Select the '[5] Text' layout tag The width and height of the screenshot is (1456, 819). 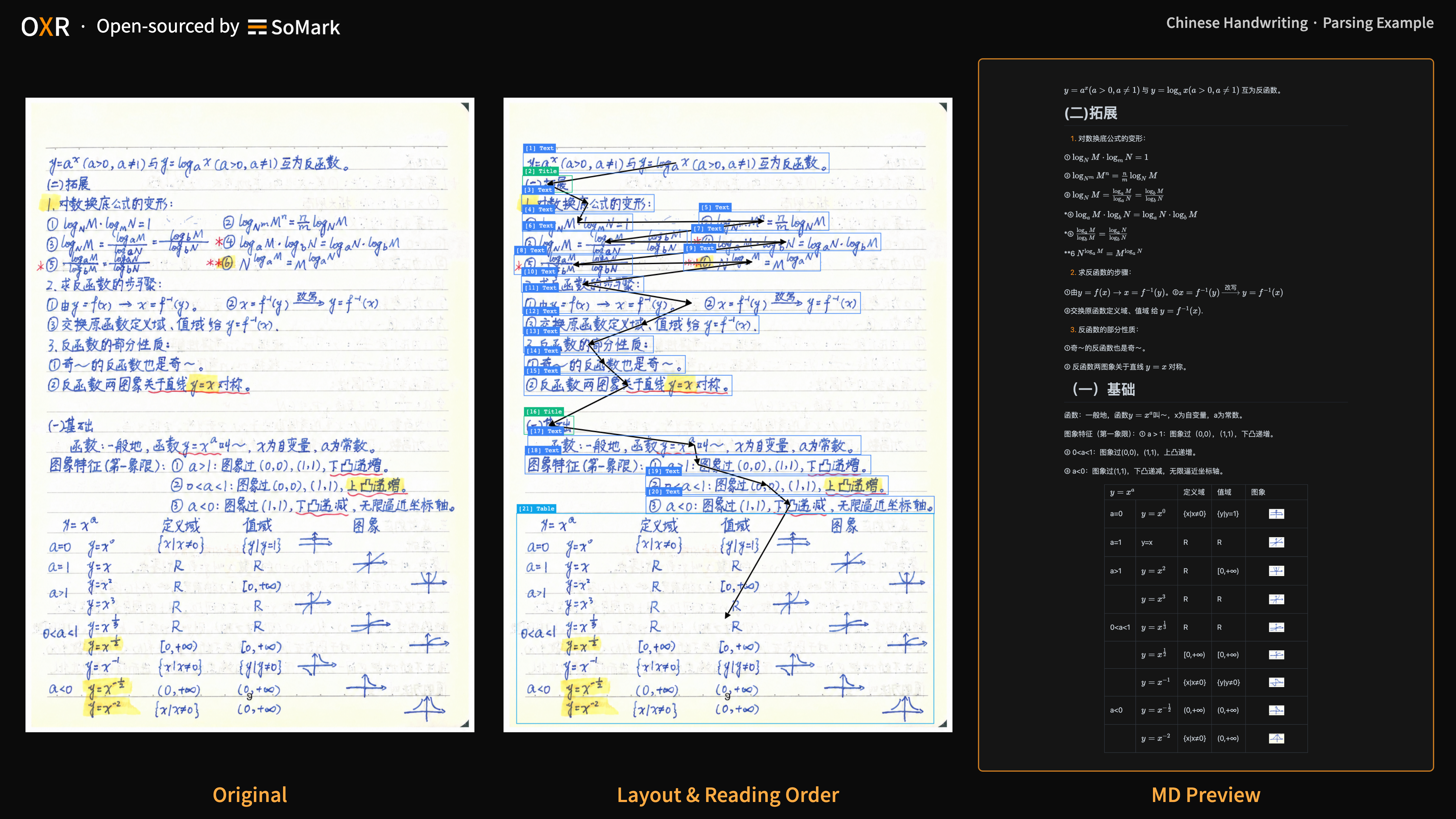coord(715,207)
